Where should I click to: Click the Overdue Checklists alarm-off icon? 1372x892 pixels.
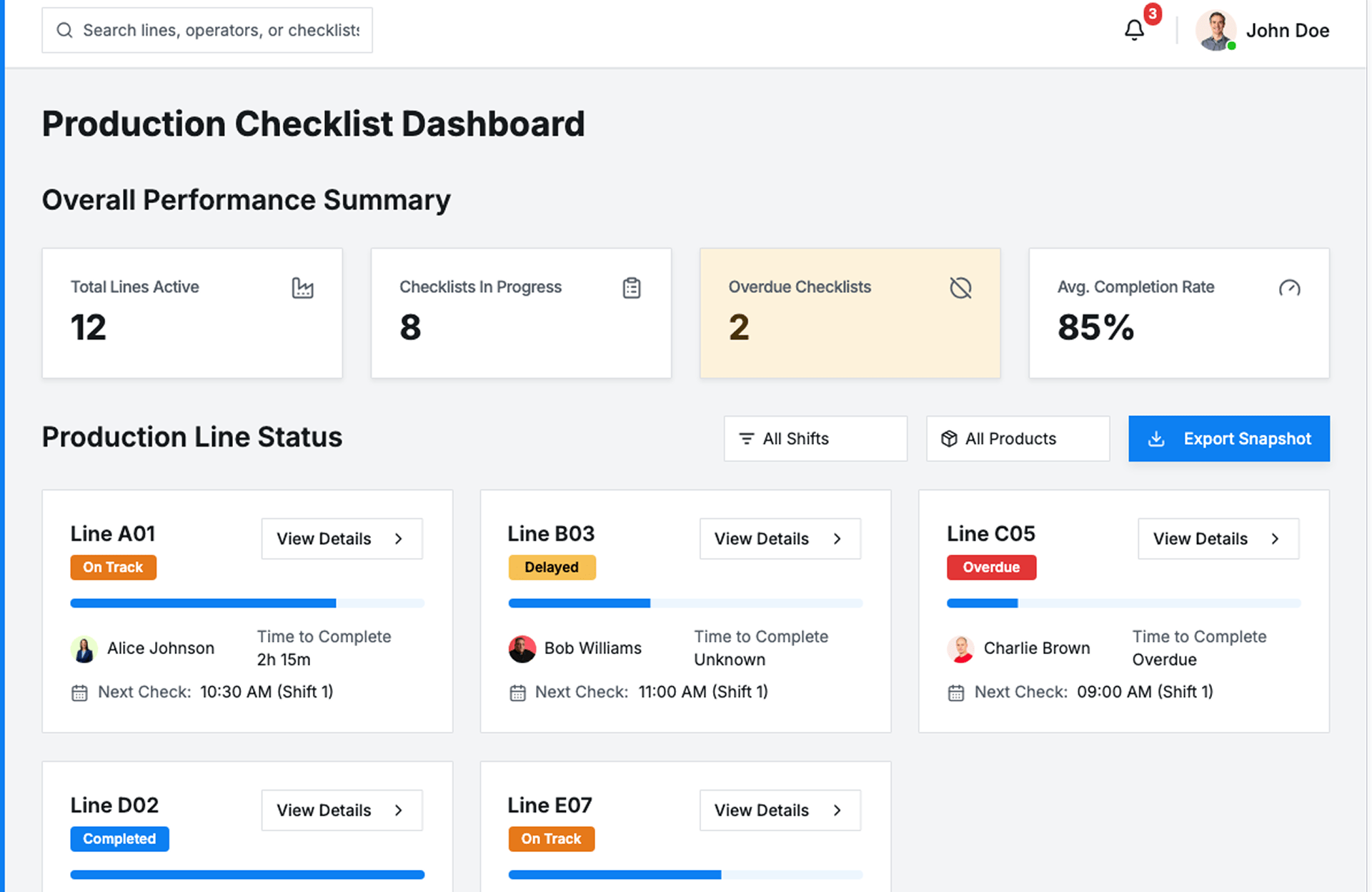point(960,288)
